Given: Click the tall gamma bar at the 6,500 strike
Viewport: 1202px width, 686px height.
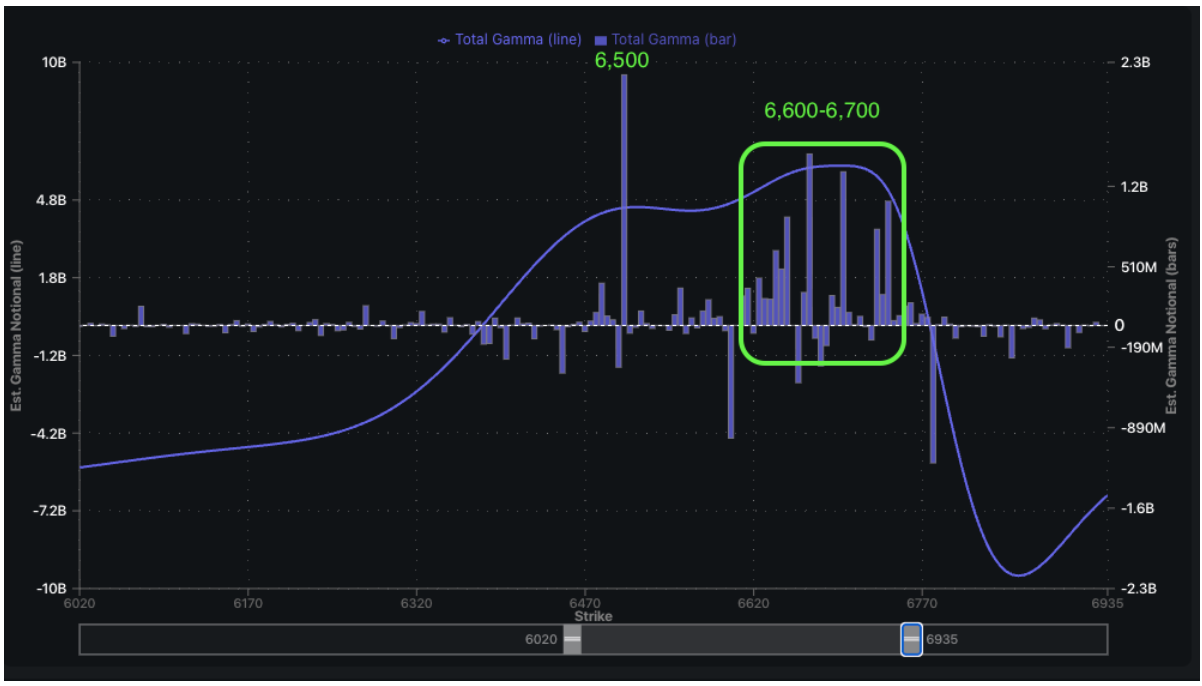Looking at the screenshot, I should click(x=624, y=200).
